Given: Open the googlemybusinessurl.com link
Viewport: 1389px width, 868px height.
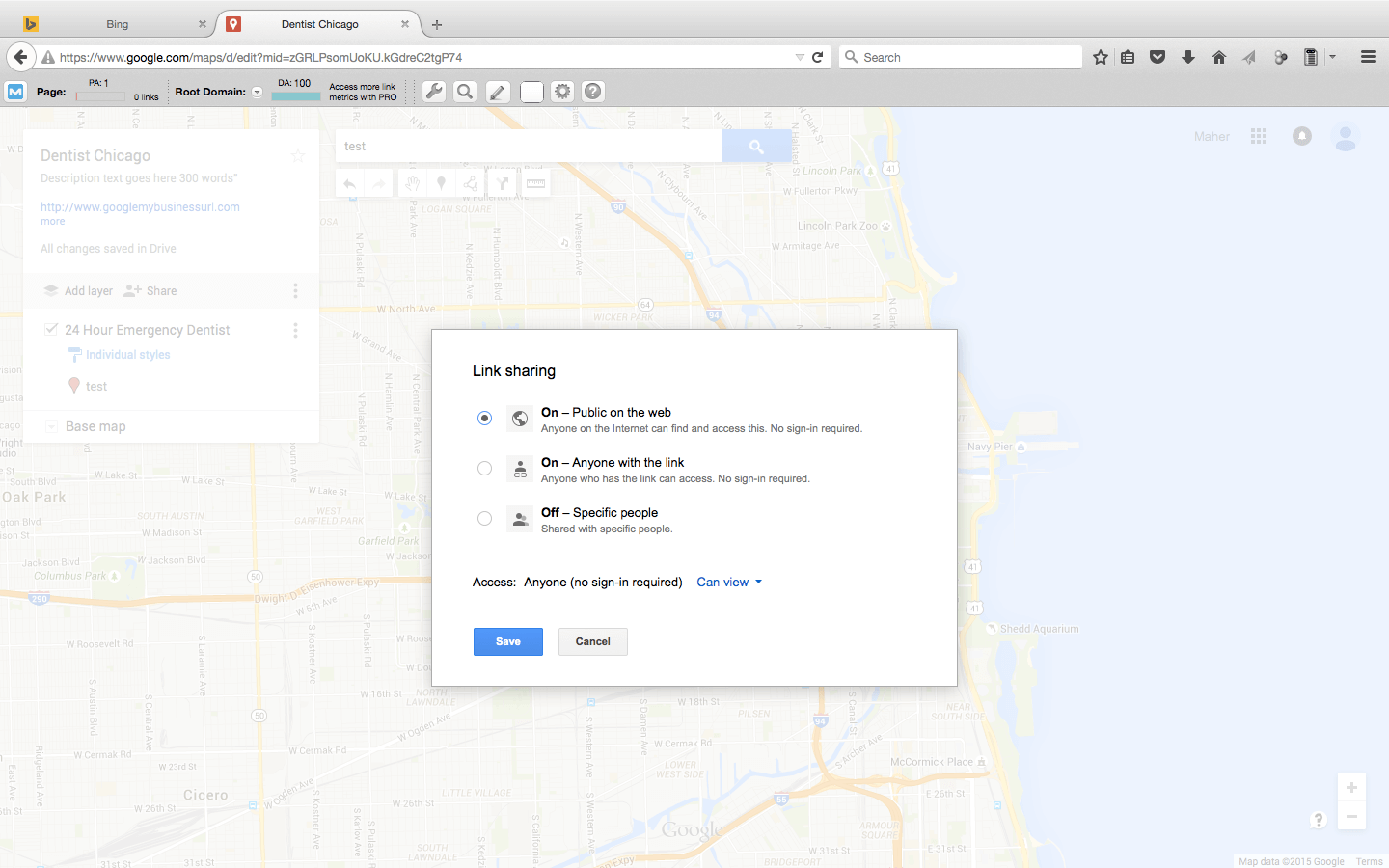Looking at the screenshot, I should pos(140,206).
